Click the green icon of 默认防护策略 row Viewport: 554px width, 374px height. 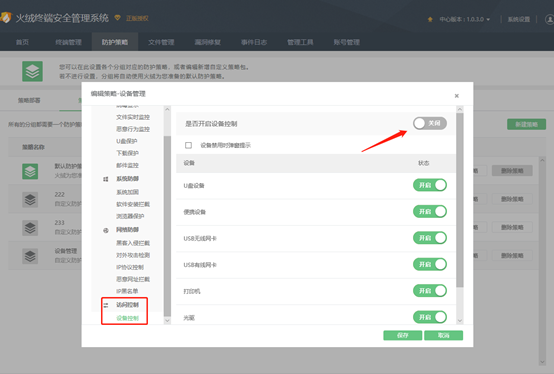point(30,172)
